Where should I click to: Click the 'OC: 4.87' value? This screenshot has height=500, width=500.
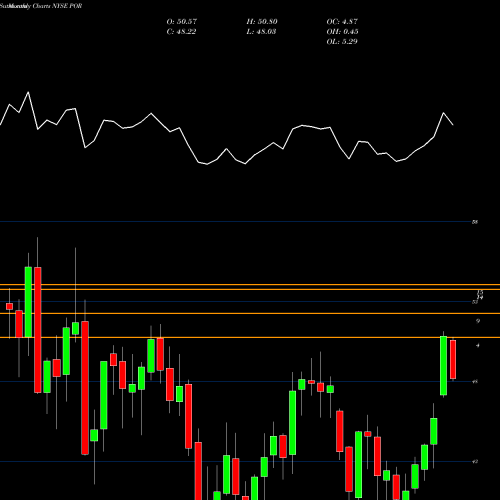pos(342,22)
